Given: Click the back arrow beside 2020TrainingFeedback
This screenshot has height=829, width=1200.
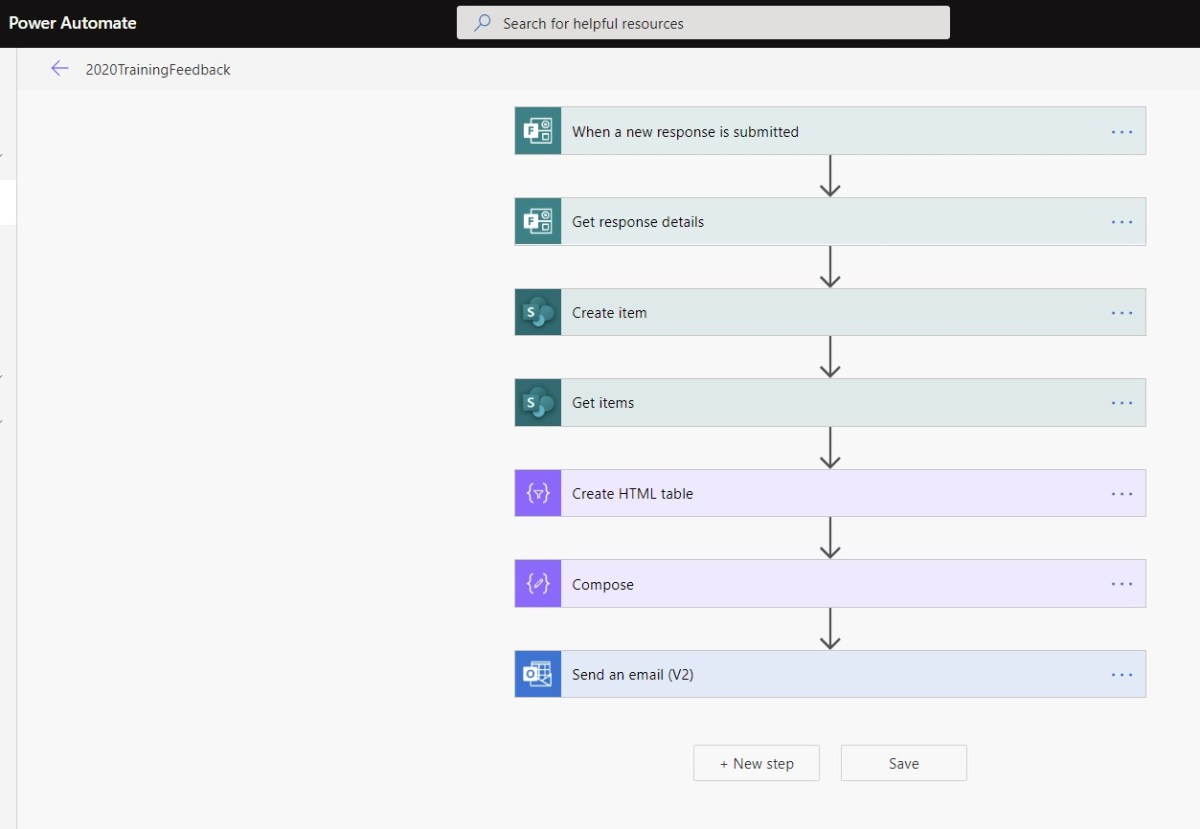Looking at the screenshot, I should 59,68.
